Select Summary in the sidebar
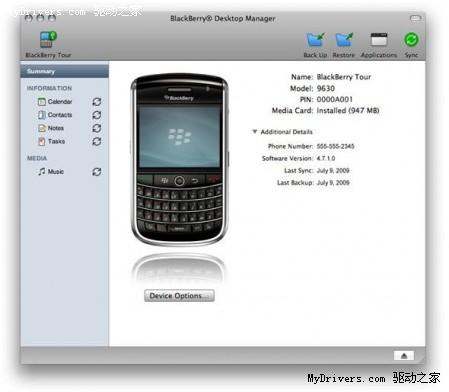 pyautogui.click(x=64, y=71)
